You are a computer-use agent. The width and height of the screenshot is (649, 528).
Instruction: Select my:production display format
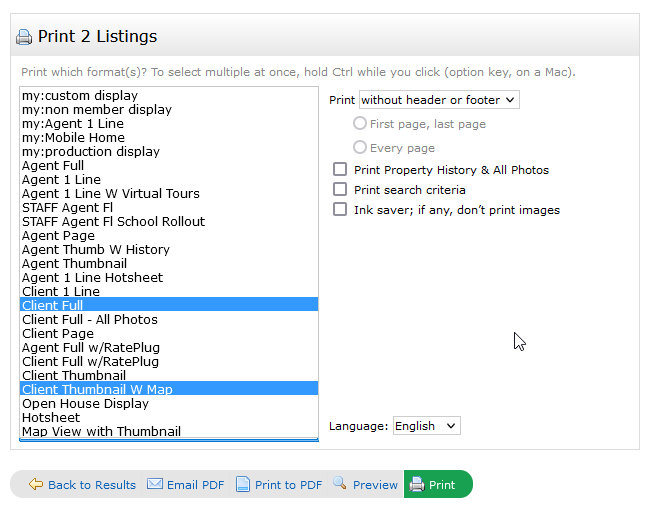169,151
